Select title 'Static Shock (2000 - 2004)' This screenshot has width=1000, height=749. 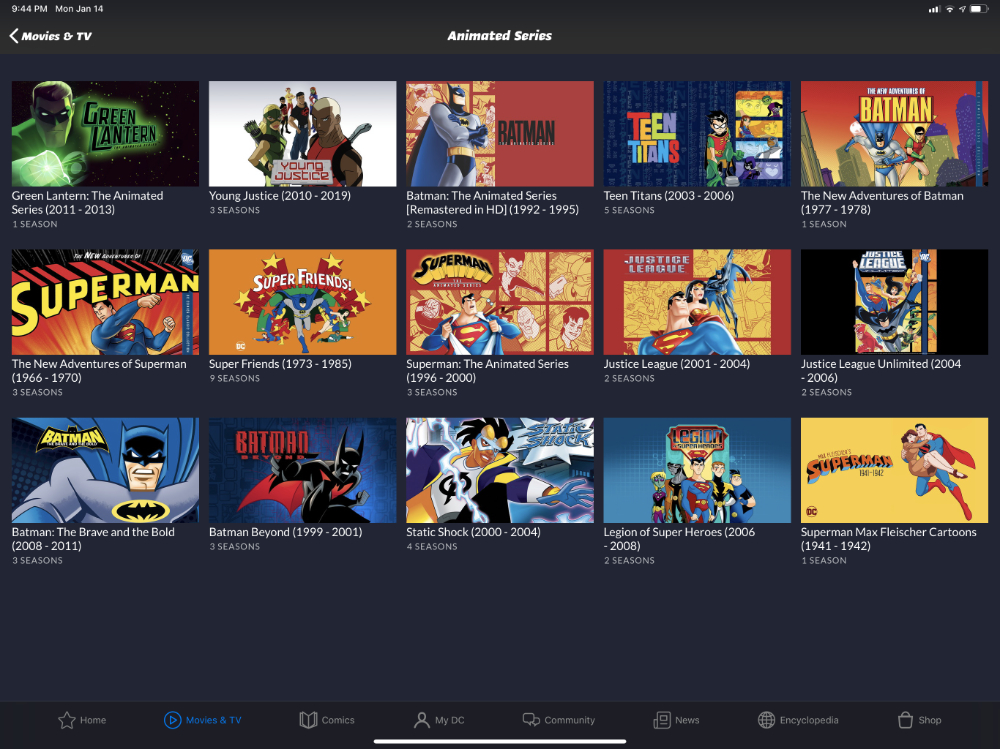(x=473, y=532)
